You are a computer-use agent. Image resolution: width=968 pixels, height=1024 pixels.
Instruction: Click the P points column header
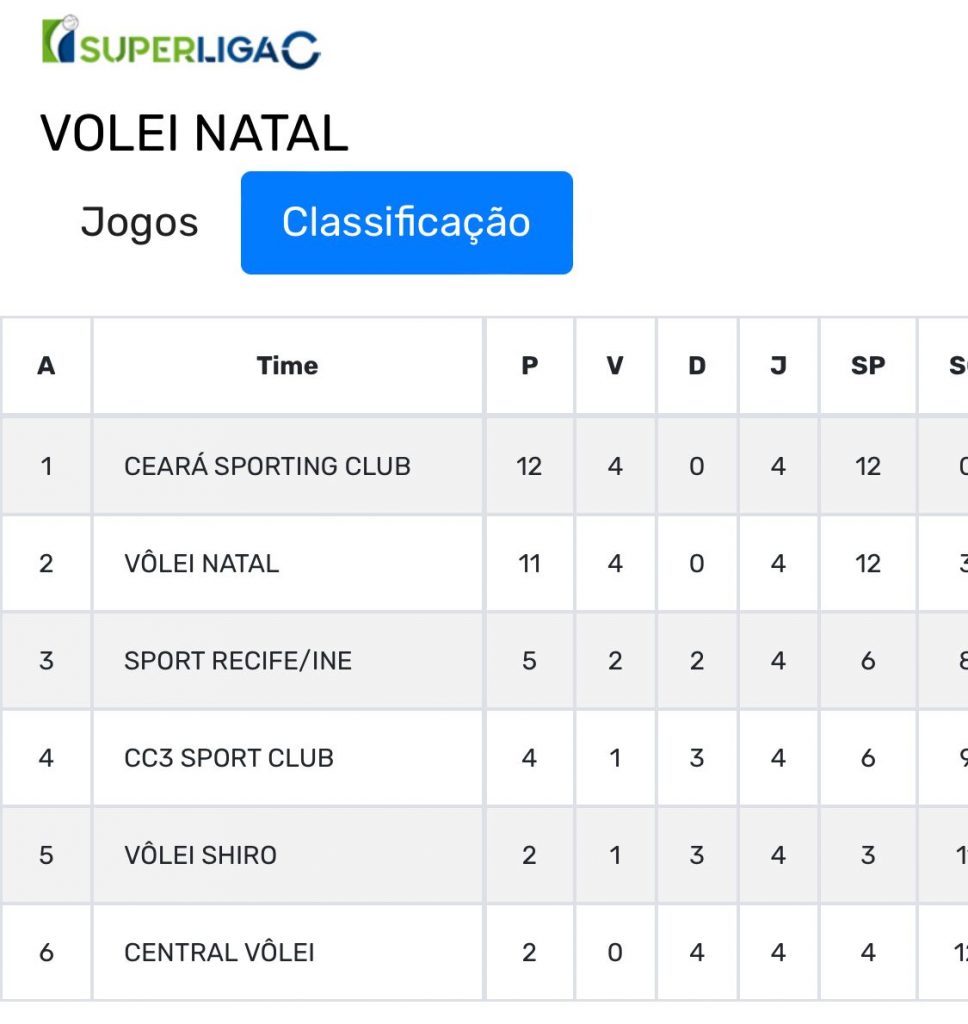[530, 366]
